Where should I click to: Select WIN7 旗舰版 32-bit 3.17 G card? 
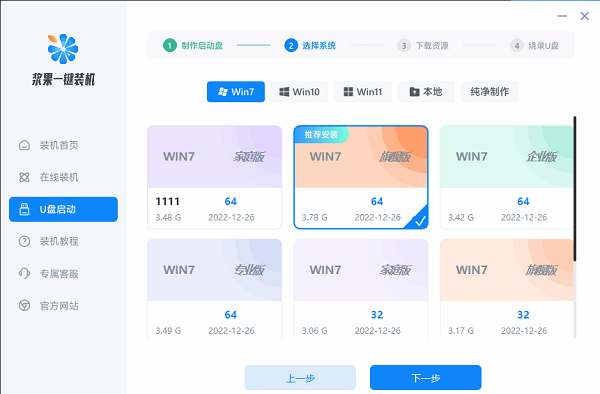[507, 289]
